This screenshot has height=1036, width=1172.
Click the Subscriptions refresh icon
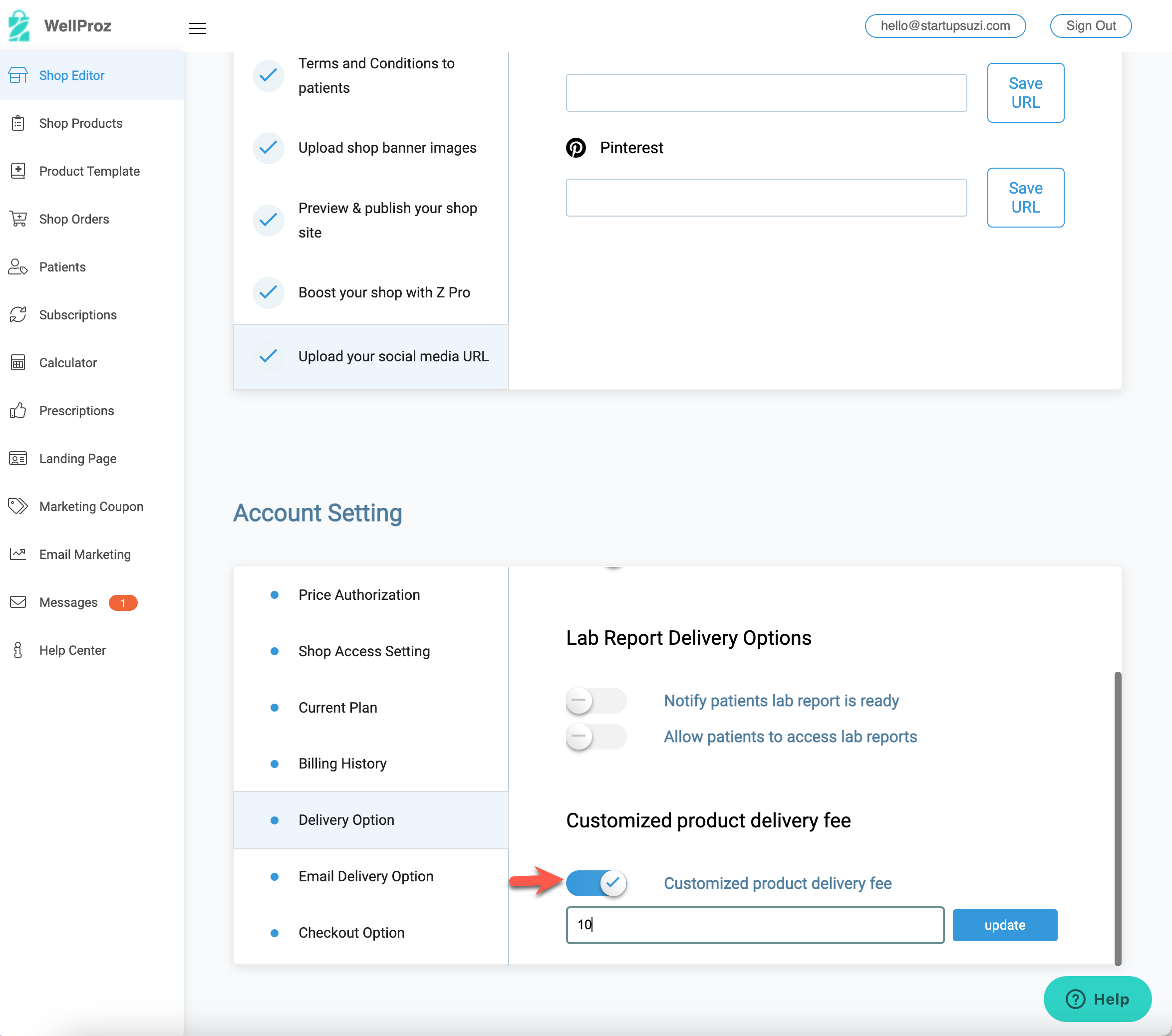18,315
